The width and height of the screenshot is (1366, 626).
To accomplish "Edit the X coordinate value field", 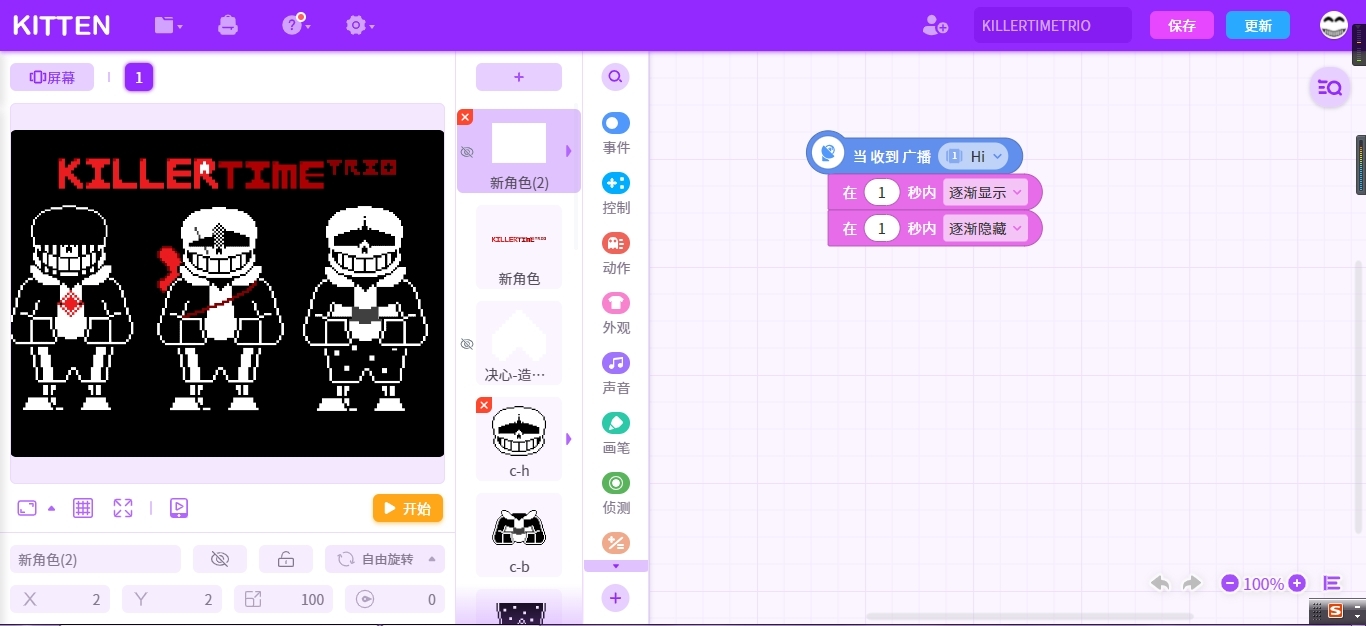I will click(x=61, y=599).
